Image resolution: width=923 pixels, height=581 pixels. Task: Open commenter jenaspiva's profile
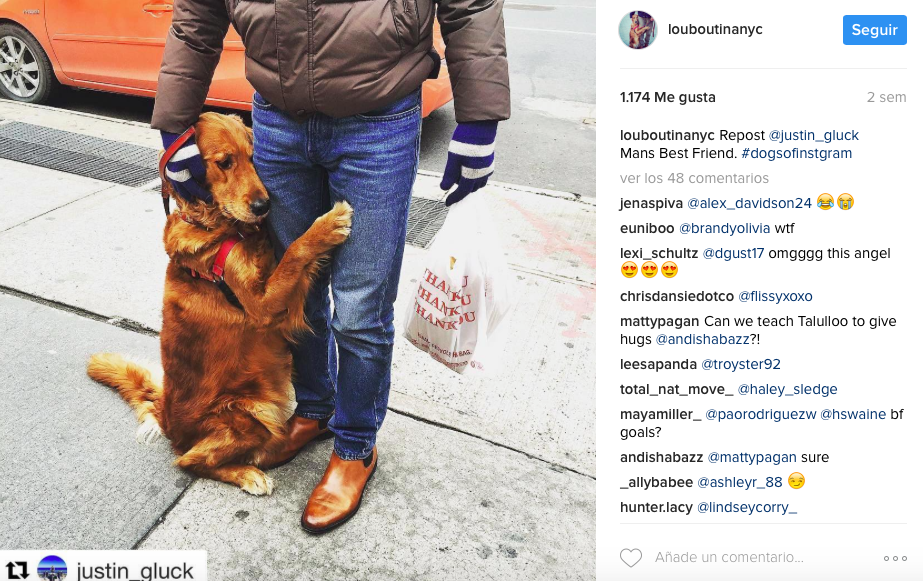click(651, 204)
